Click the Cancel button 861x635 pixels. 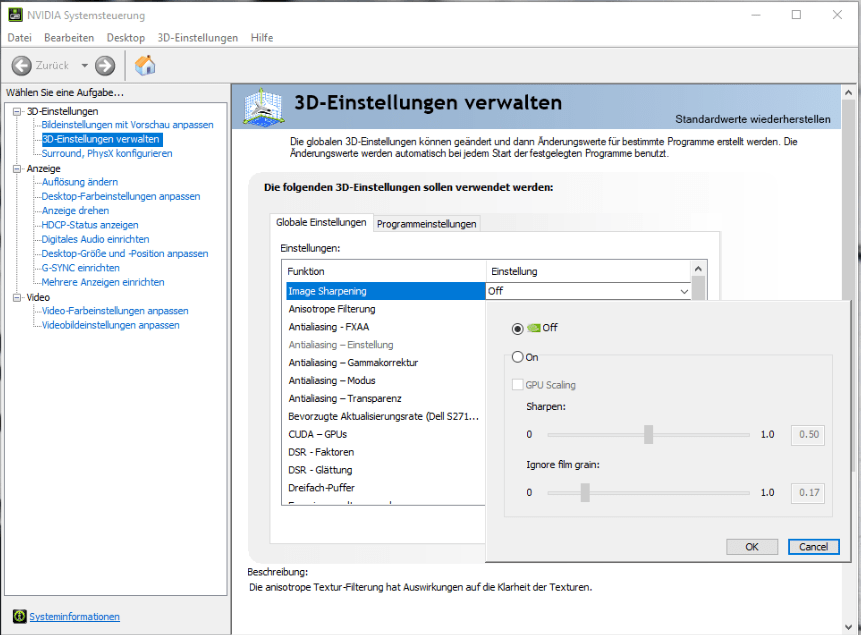(813, 547)
